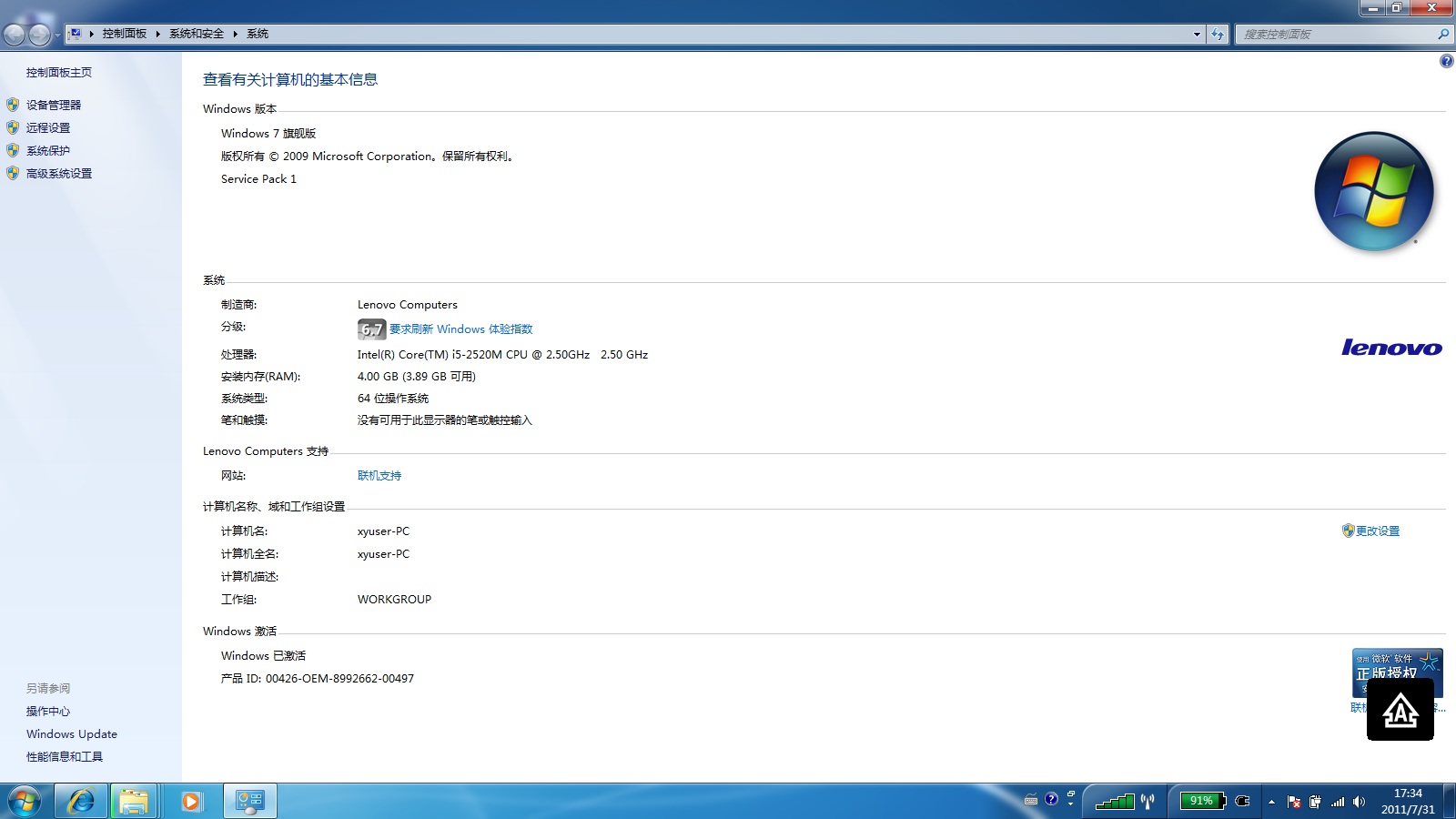The width and height of the screenshot is (1456, 819).
Task: Click the 91% battery gauge
Action: tap(1203, 801)
